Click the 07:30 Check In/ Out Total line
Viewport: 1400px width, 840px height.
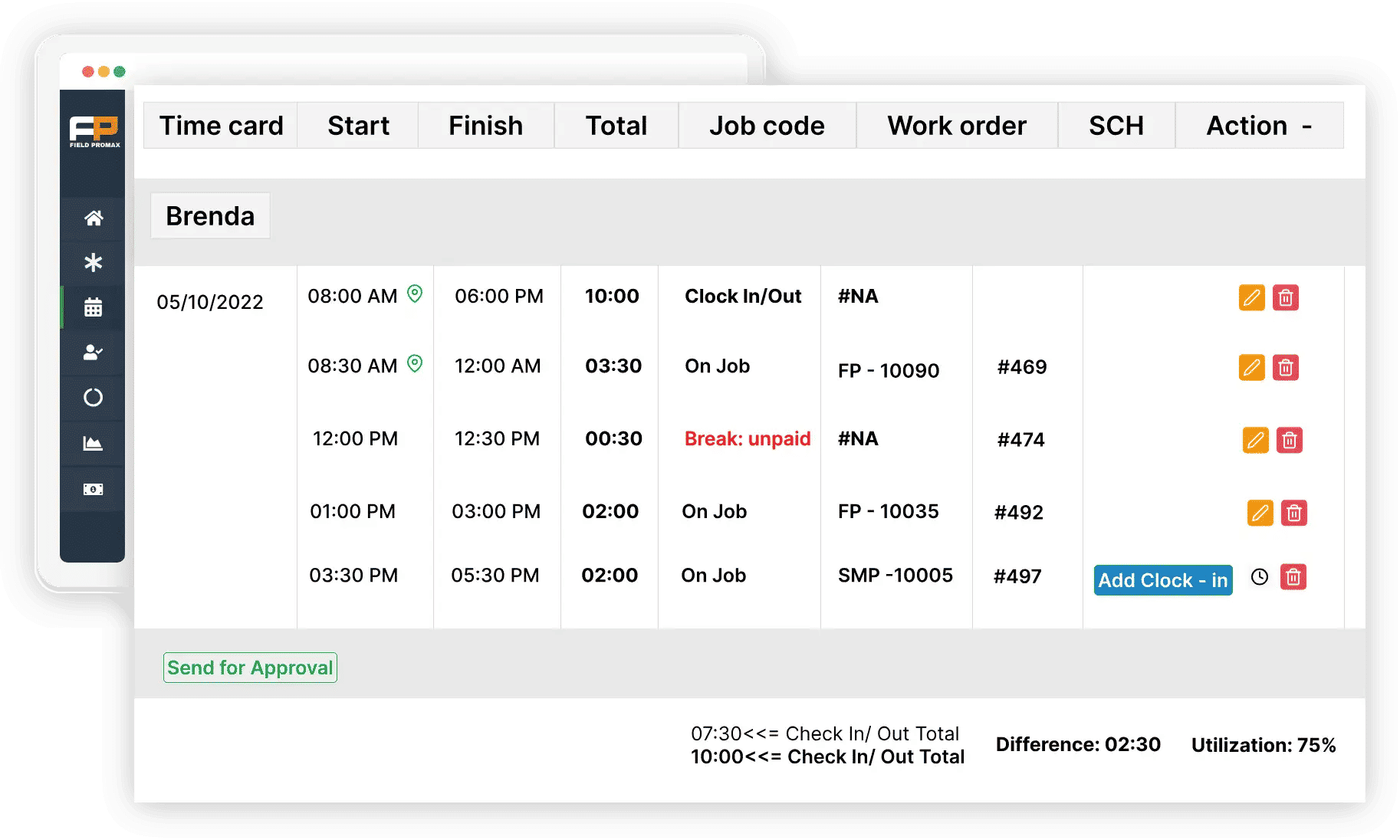coord(825,733)
